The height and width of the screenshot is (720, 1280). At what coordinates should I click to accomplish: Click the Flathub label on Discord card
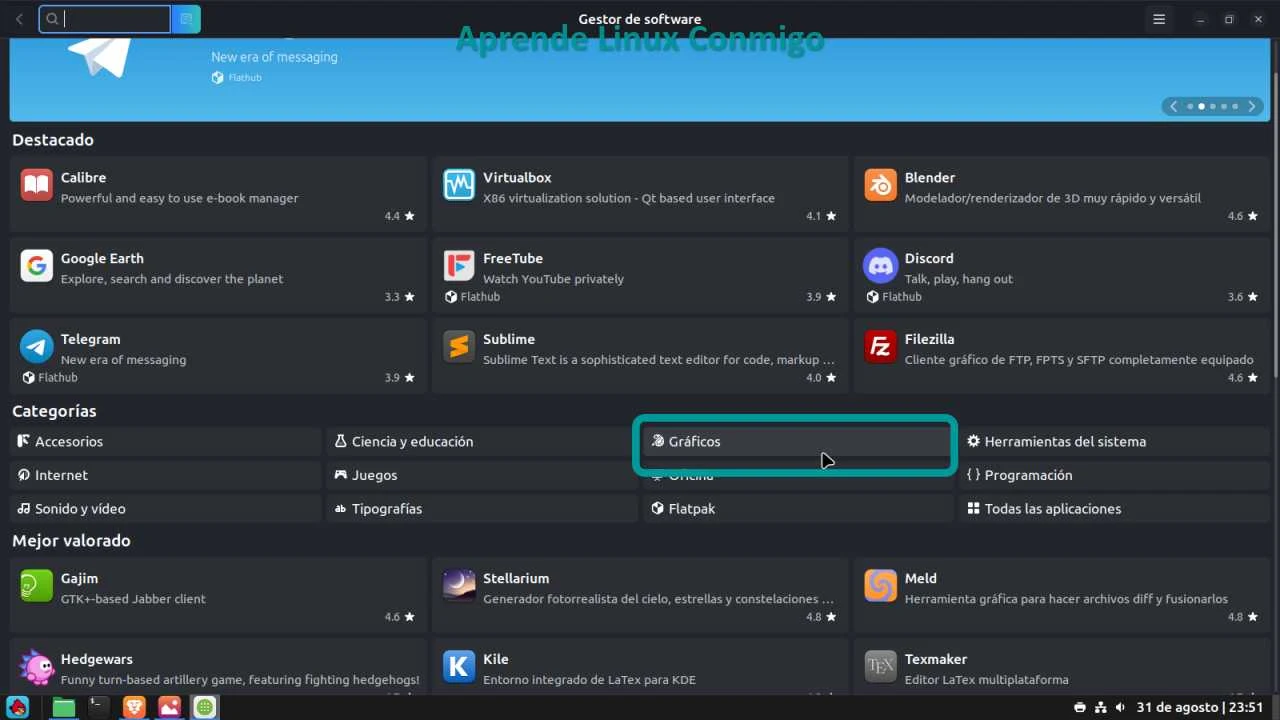click(894, 297)
